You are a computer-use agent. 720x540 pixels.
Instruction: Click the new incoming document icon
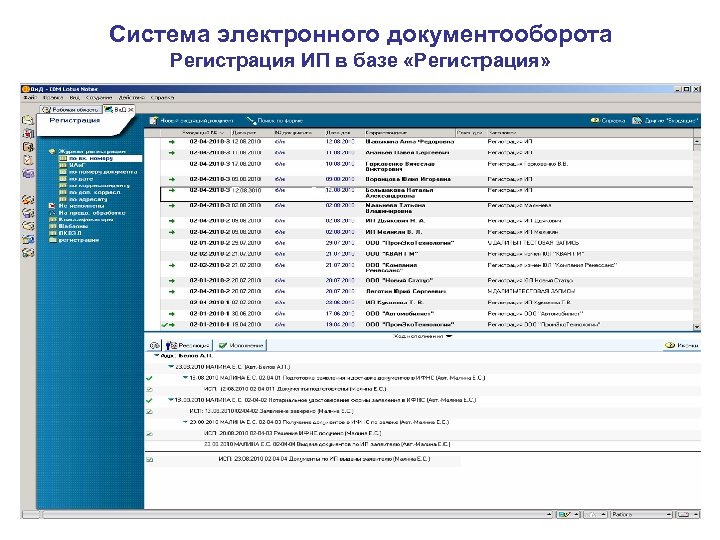(x=154, y=121)
